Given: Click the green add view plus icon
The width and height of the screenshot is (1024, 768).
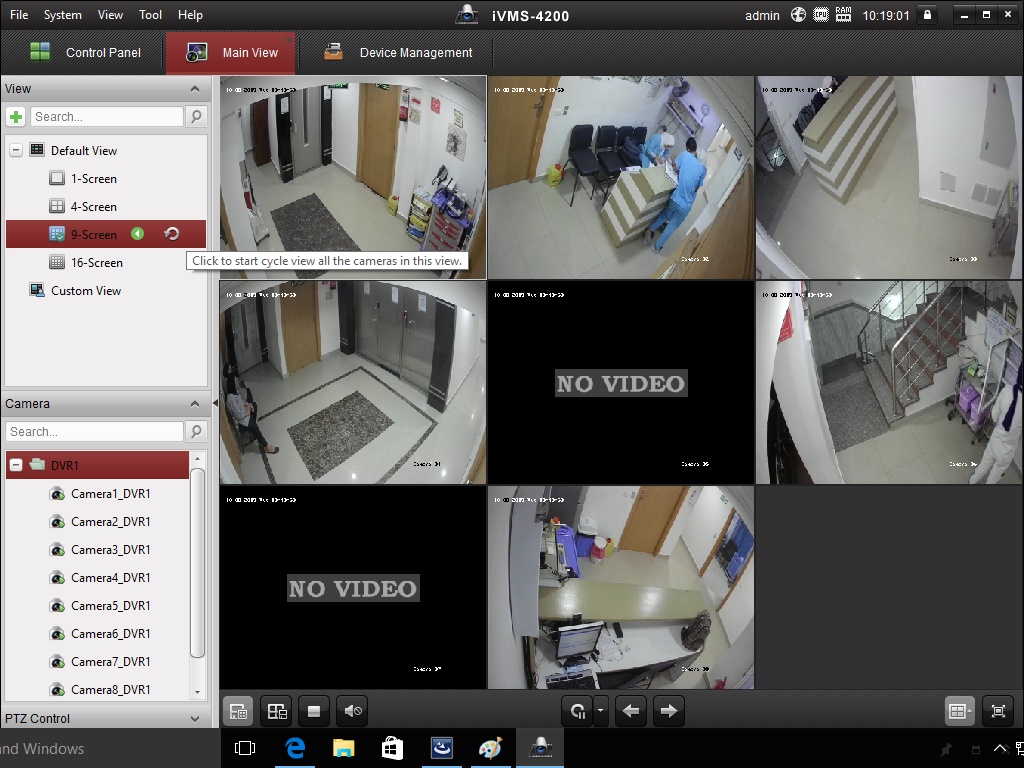Looking at the screenshot, I should (16, 117).
